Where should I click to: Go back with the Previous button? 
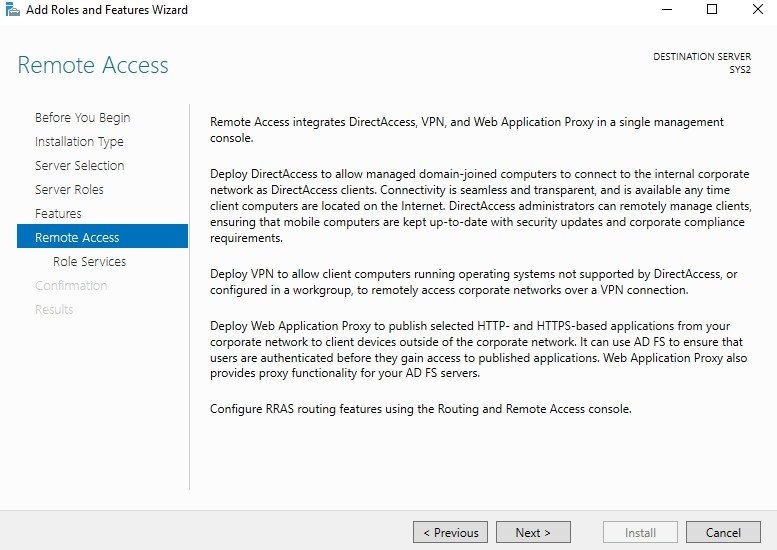tap(450, 532)
